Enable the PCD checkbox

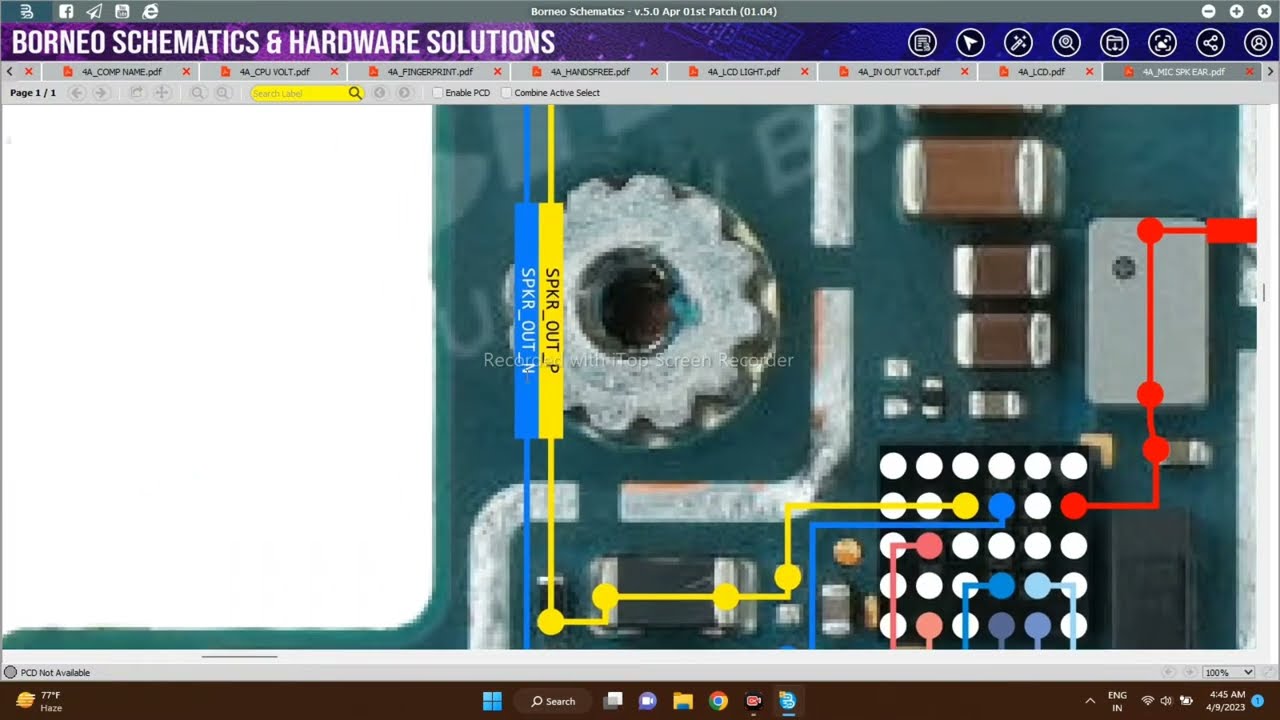tap(437, 93)
